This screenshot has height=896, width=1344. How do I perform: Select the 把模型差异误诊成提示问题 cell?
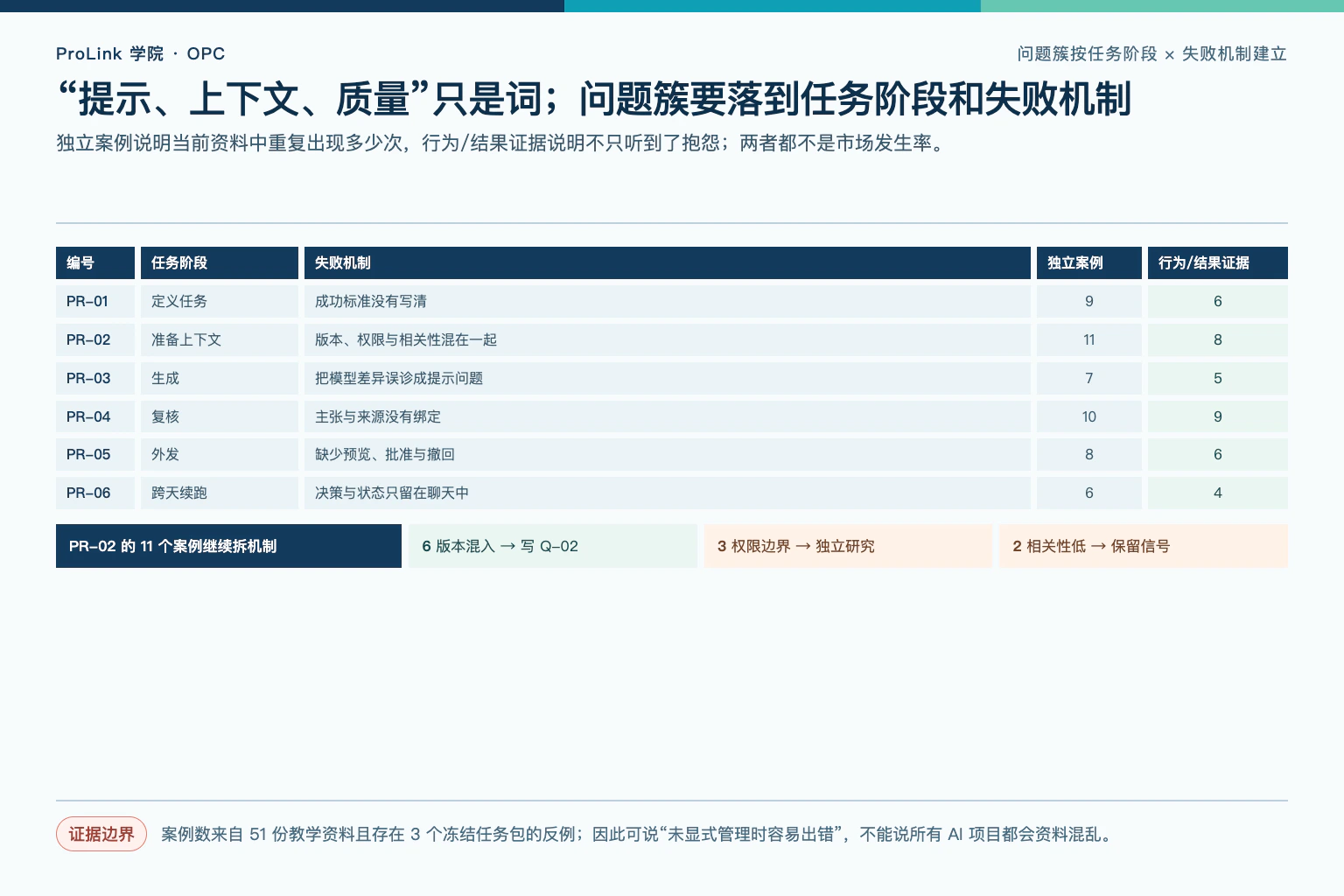click(x=668, y=378)
